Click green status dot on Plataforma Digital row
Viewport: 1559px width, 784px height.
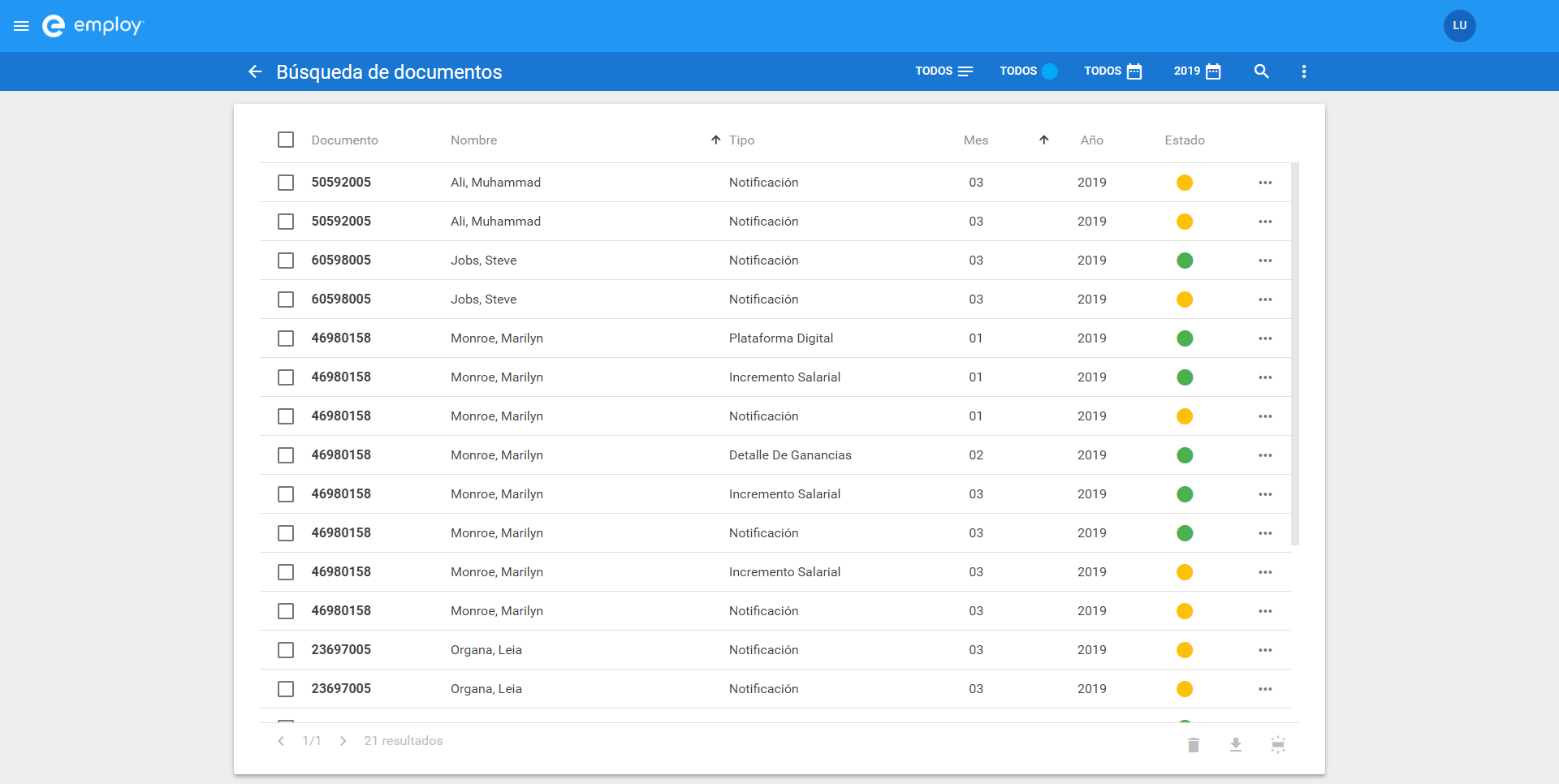1185,338
